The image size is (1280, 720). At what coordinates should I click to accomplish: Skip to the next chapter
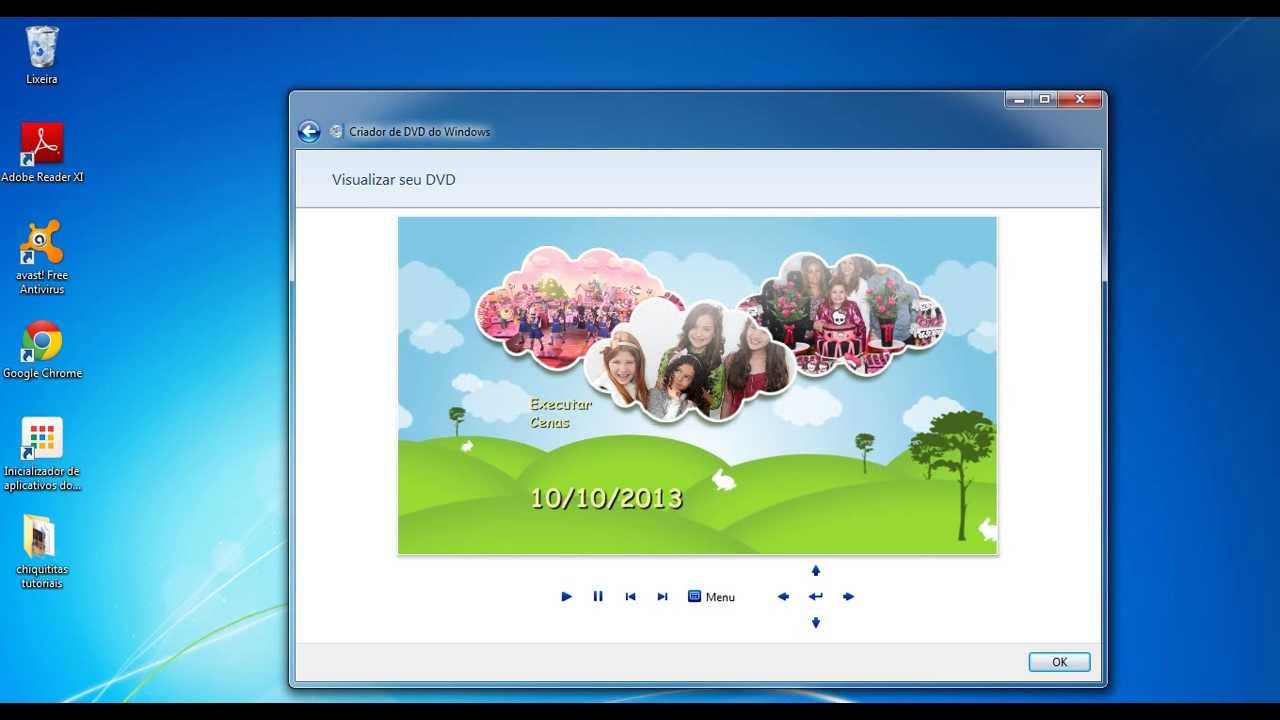[662, 597]
